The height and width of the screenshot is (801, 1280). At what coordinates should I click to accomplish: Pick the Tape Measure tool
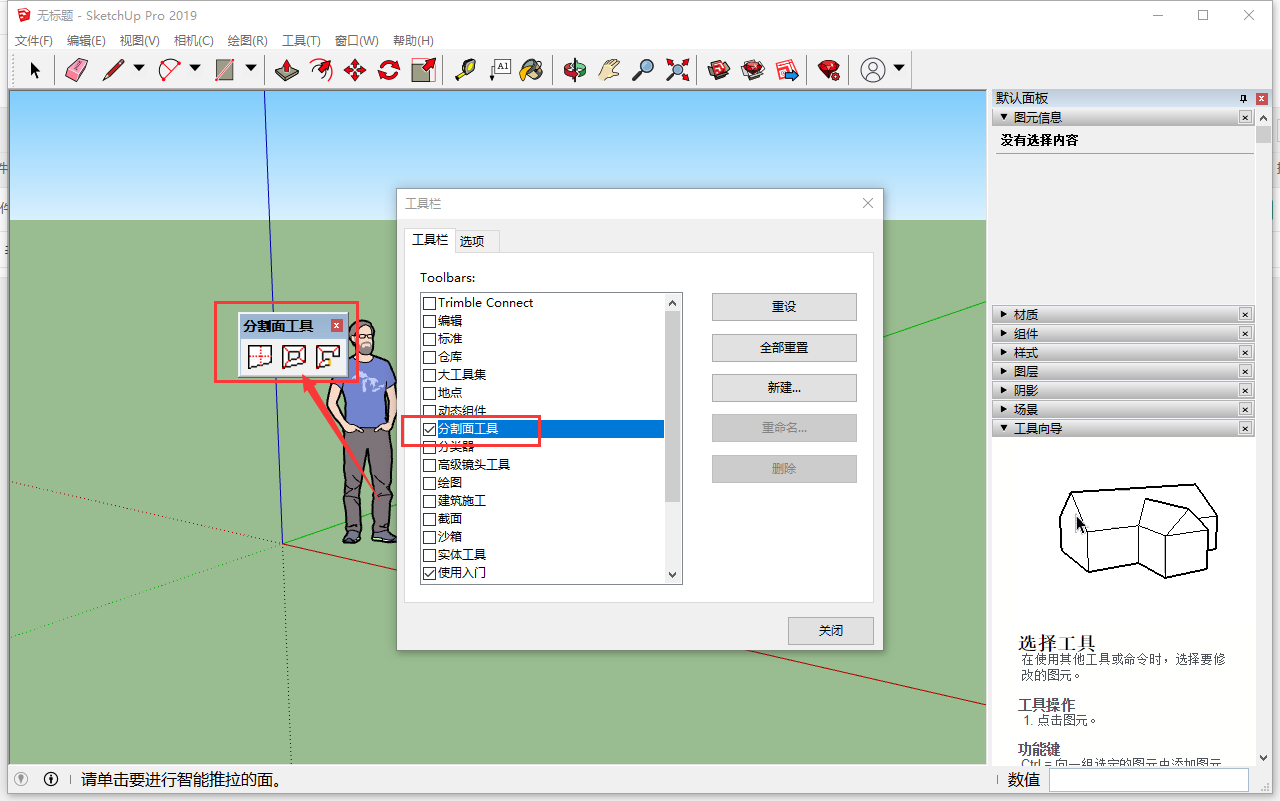(465, 70)
